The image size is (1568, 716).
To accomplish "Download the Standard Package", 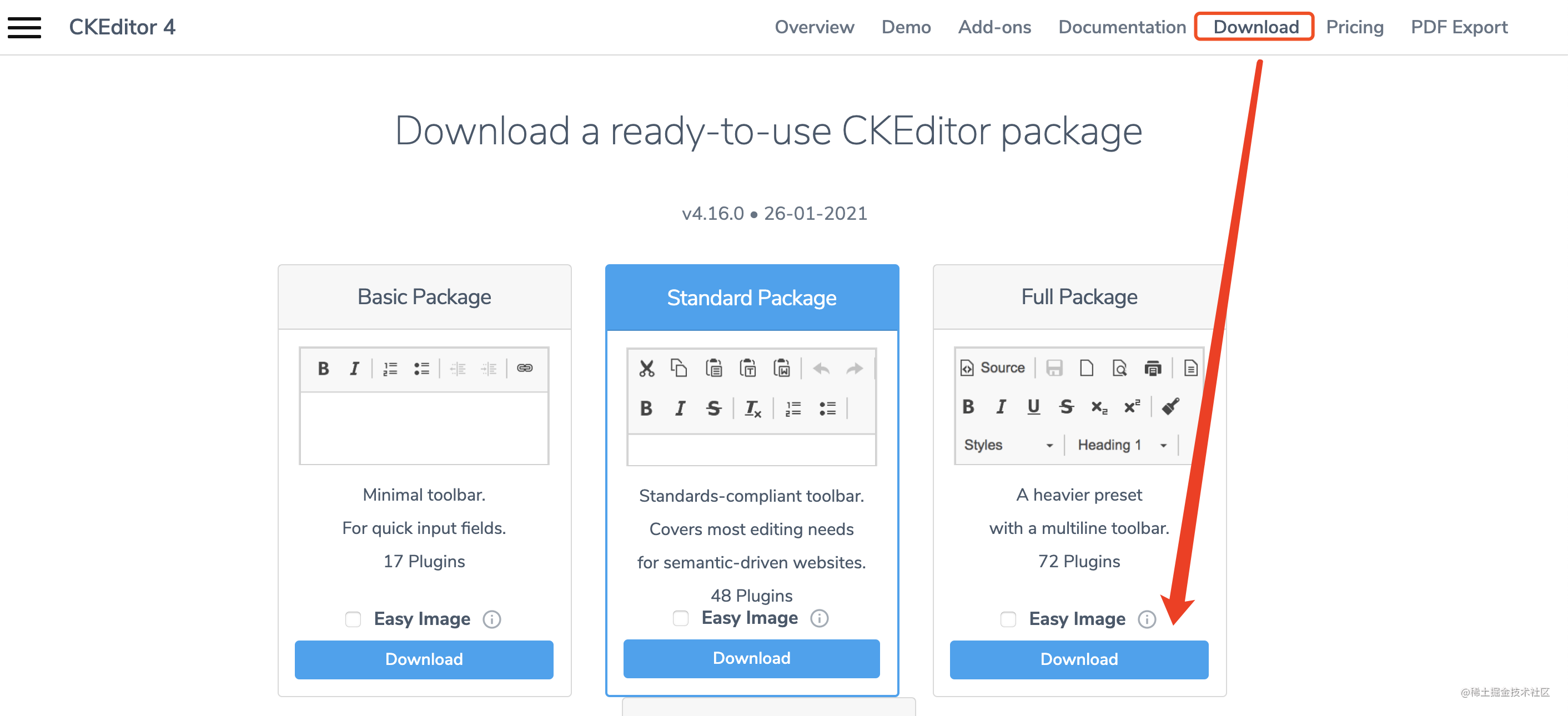I will coord(751,658).
